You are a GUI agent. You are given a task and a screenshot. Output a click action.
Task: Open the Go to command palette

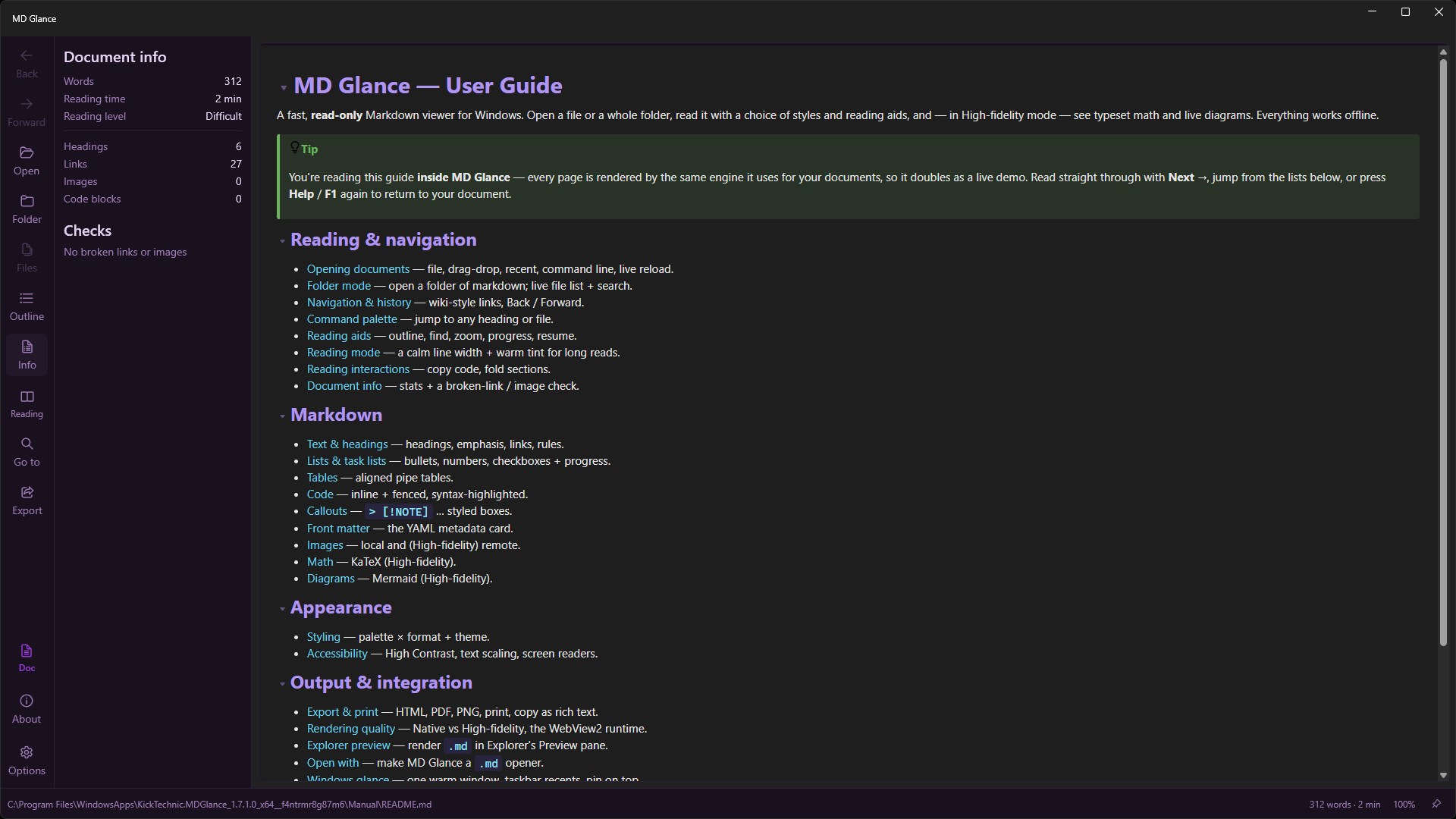pyautogui.click(x=27, y=452)
